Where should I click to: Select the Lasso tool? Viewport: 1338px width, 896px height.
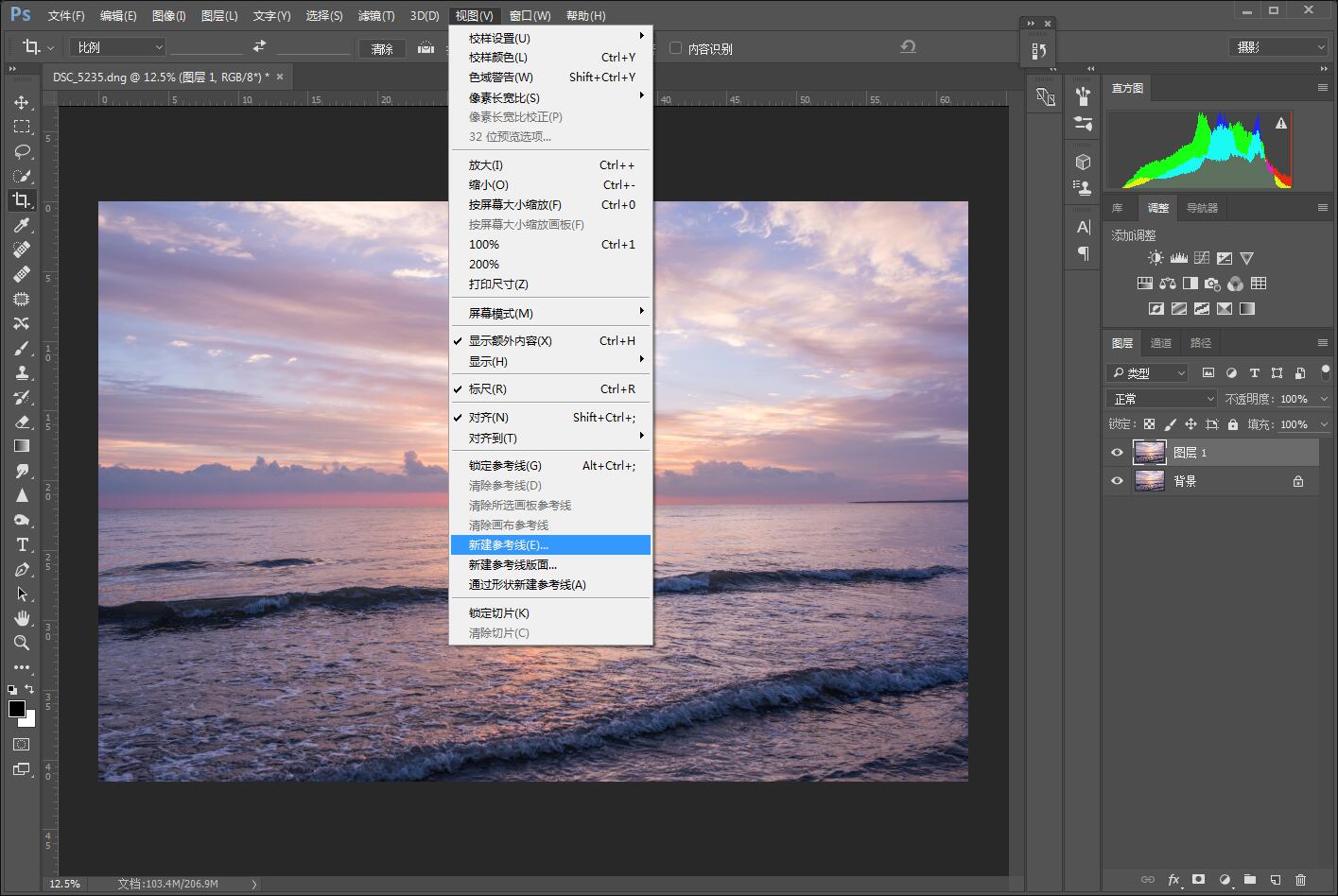click(x=21, y=151)
